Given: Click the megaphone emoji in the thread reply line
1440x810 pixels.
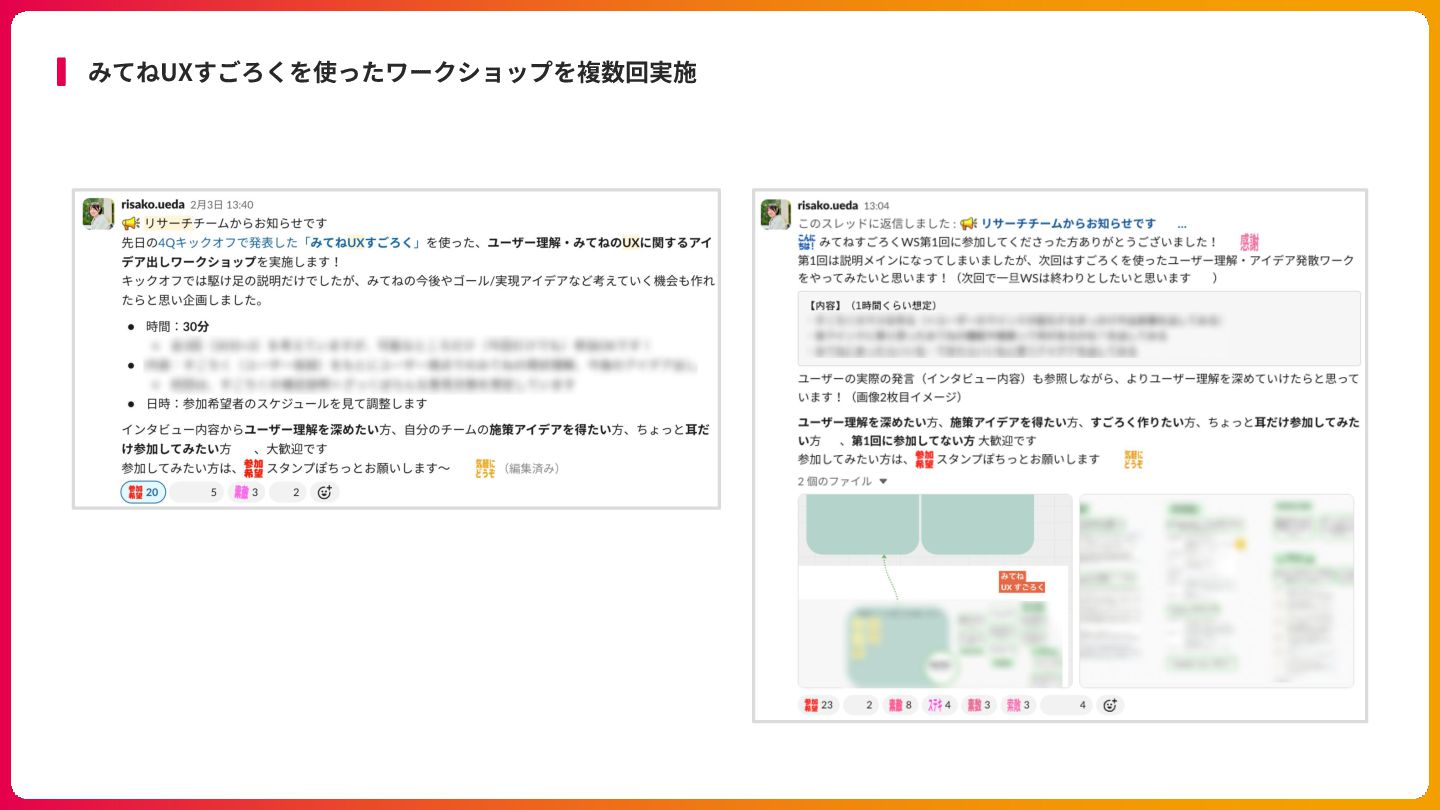Looking at the screenshot, I should pos(969,223).
